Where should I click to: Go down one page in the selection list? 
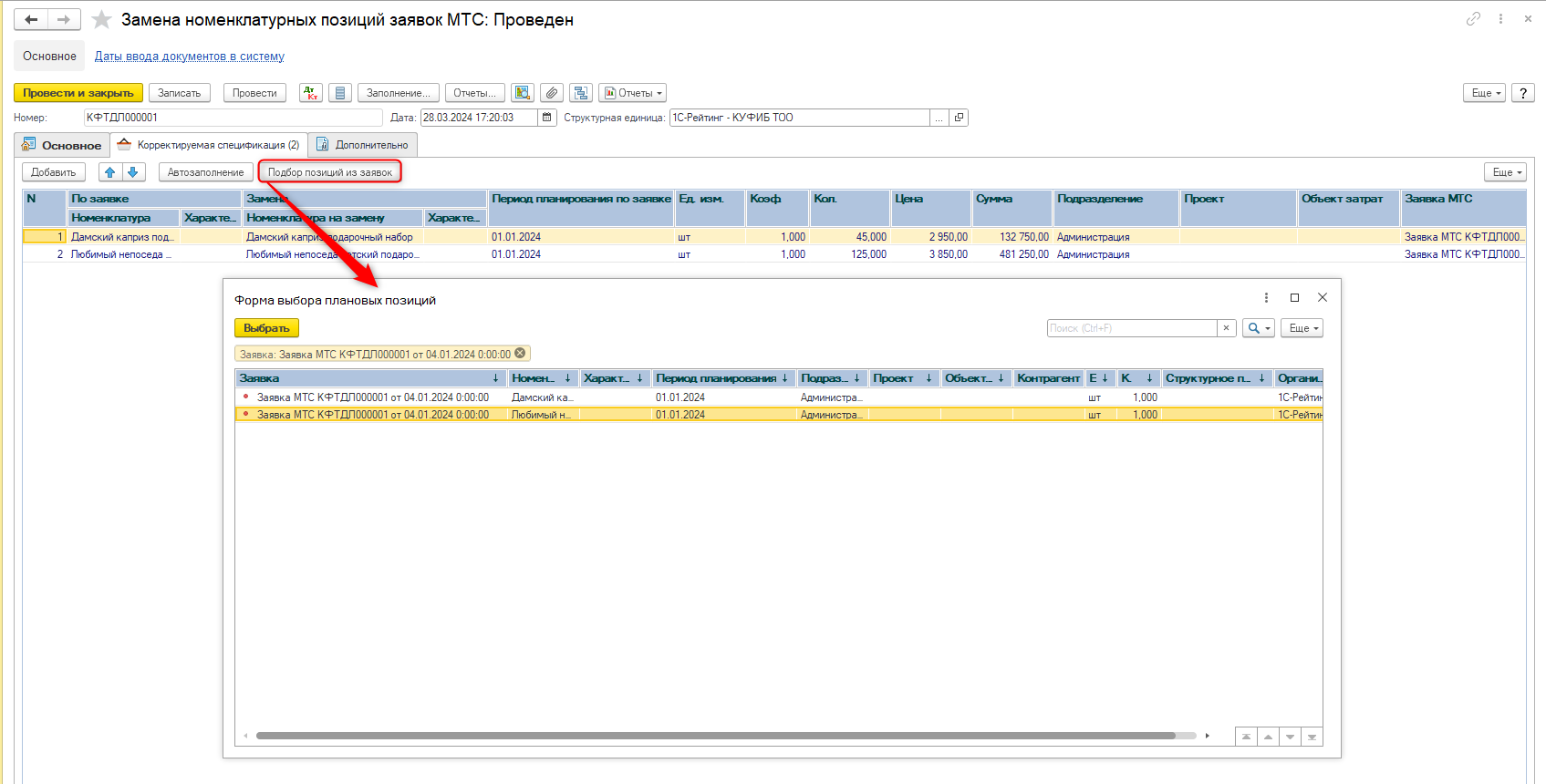click(x=1290, y=737)
